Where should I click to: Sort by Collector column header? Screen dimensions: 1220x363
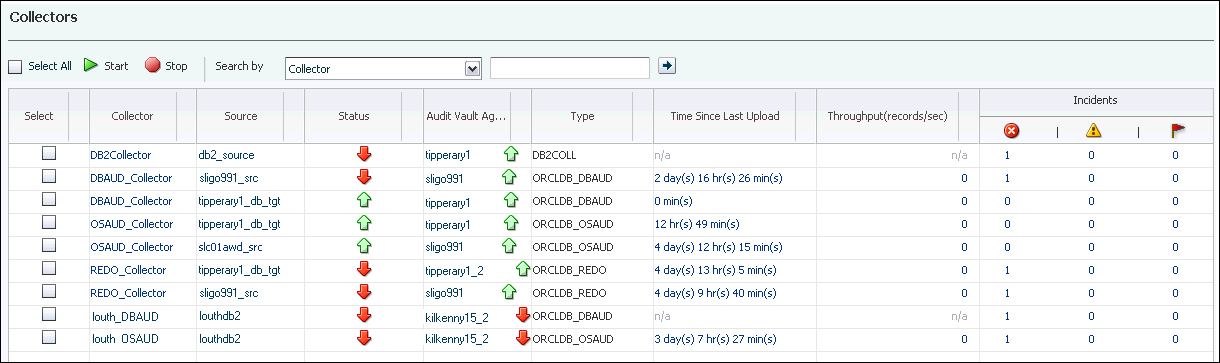click(x=133, y=116)
